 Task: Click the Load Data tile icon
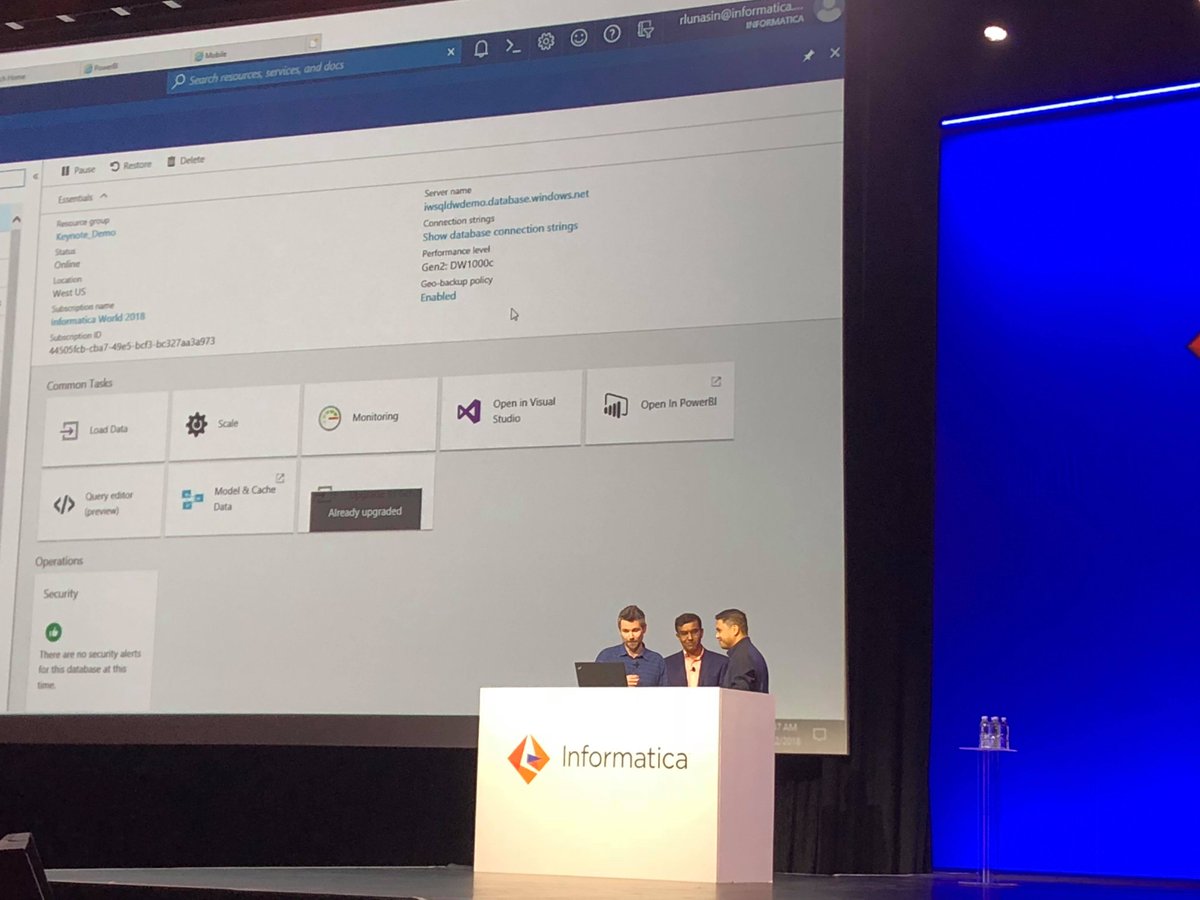pyautogui.click(x=69, y=431)
